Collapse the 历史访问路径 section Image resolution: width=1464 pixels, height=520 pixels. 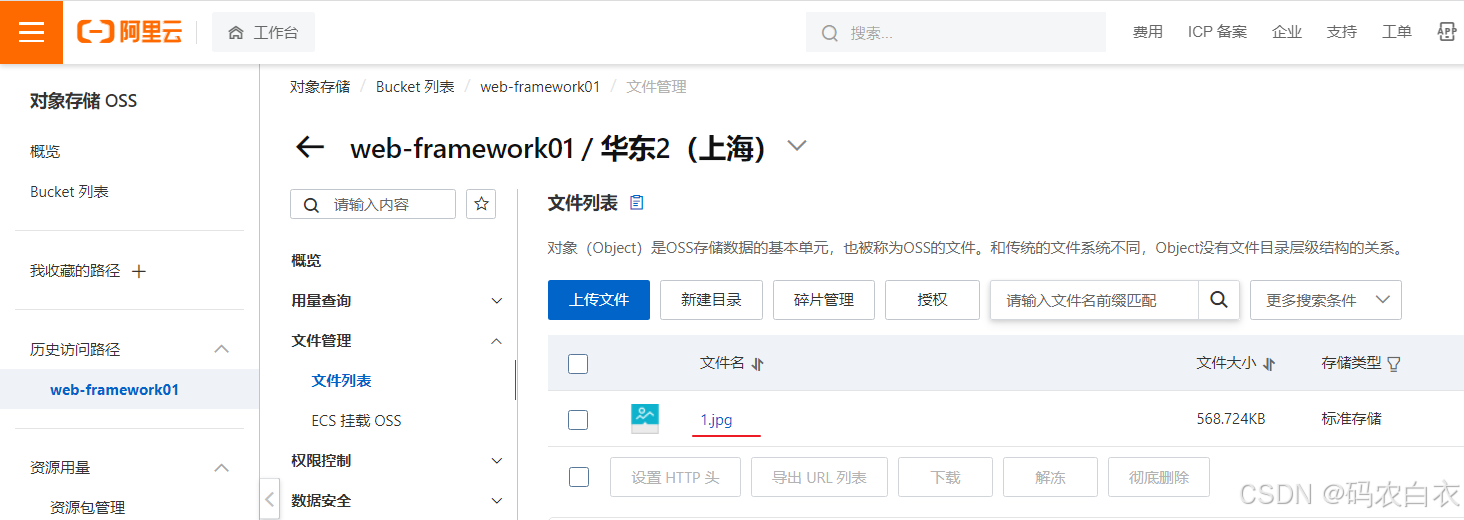pos(222,349)
